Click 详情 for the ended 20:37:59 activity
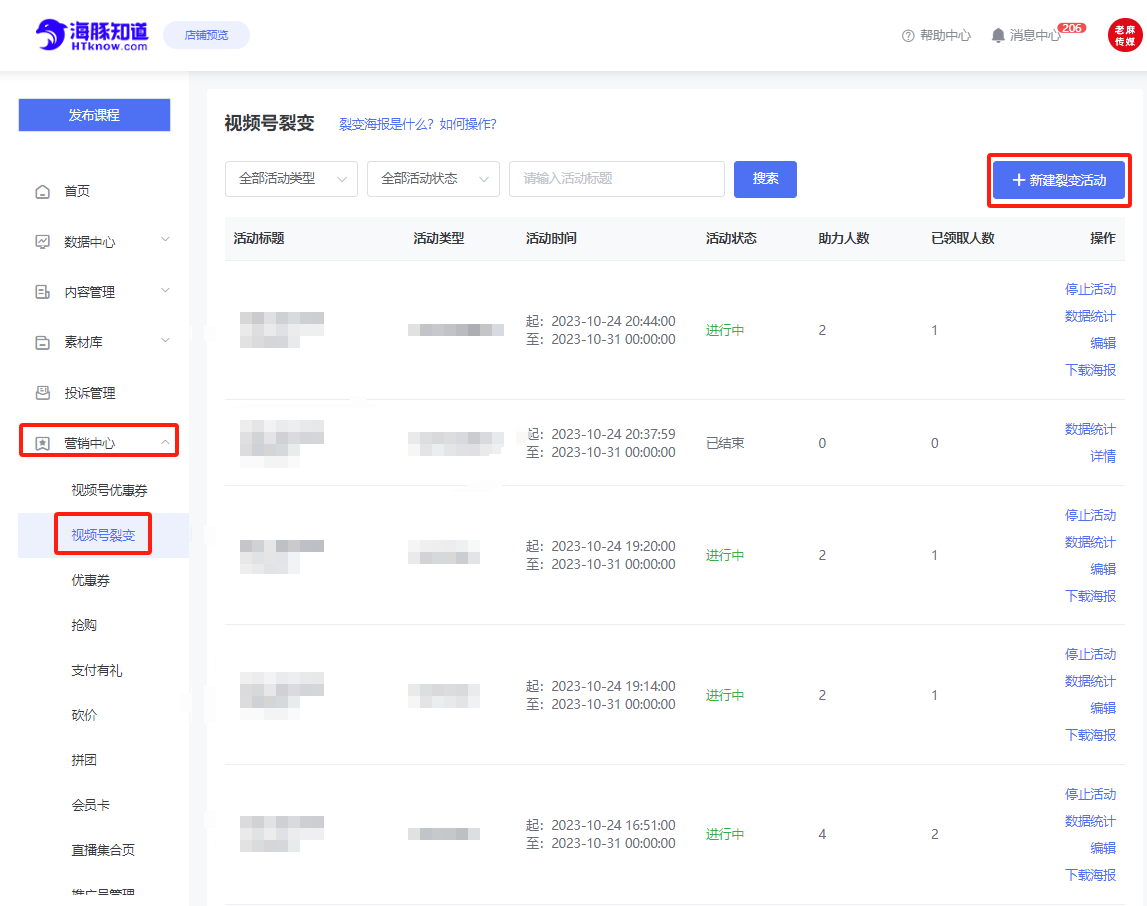The height and width of the screenshot is (906, 1147). point(1103,456)
